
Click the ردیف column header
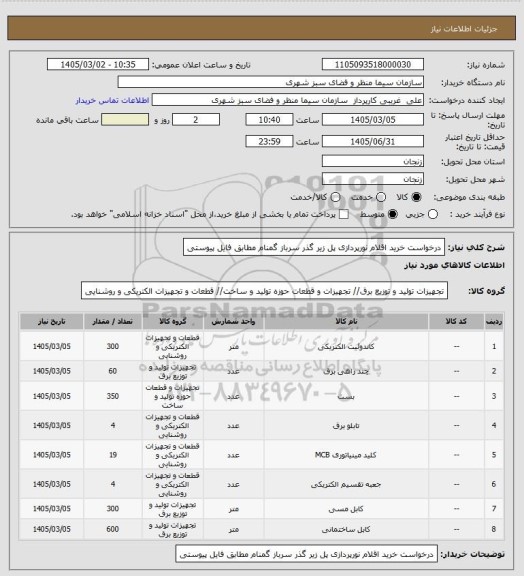click(x=494, y=322)
